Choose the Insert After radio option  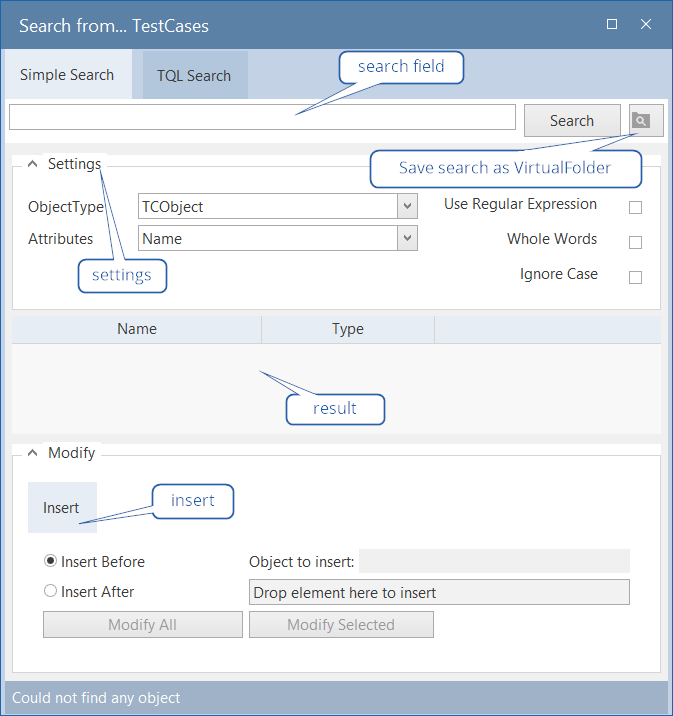pos(51,591)
